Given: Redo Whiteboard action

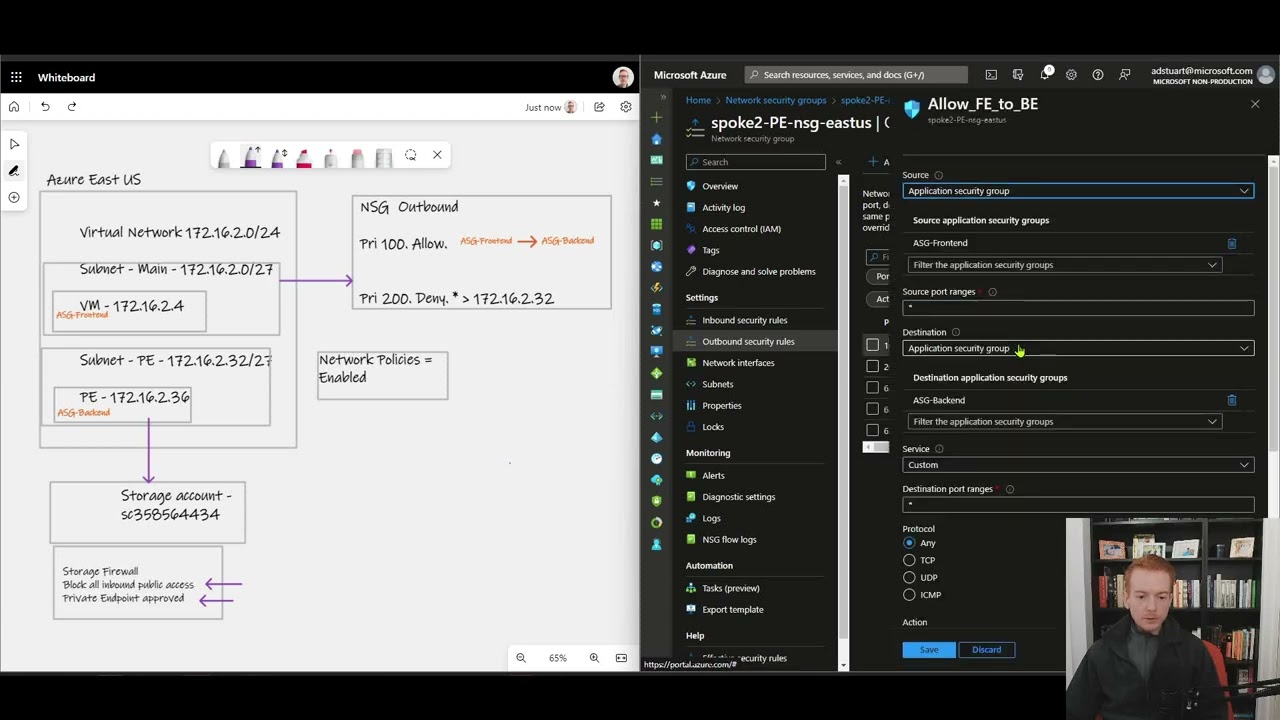Looking at the screenshot, I should [x=72, y=106].
